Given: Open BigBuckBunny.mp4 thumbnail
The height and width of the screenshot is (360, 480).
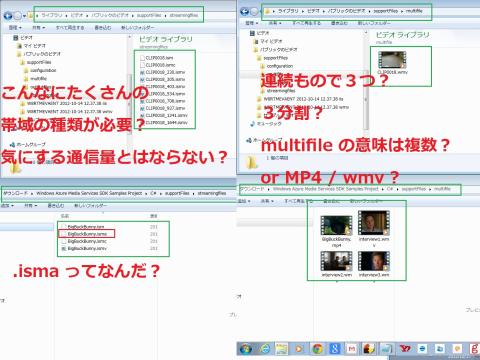Looking at the screenshot, I should pyautogui.click(x=336, y=225).
